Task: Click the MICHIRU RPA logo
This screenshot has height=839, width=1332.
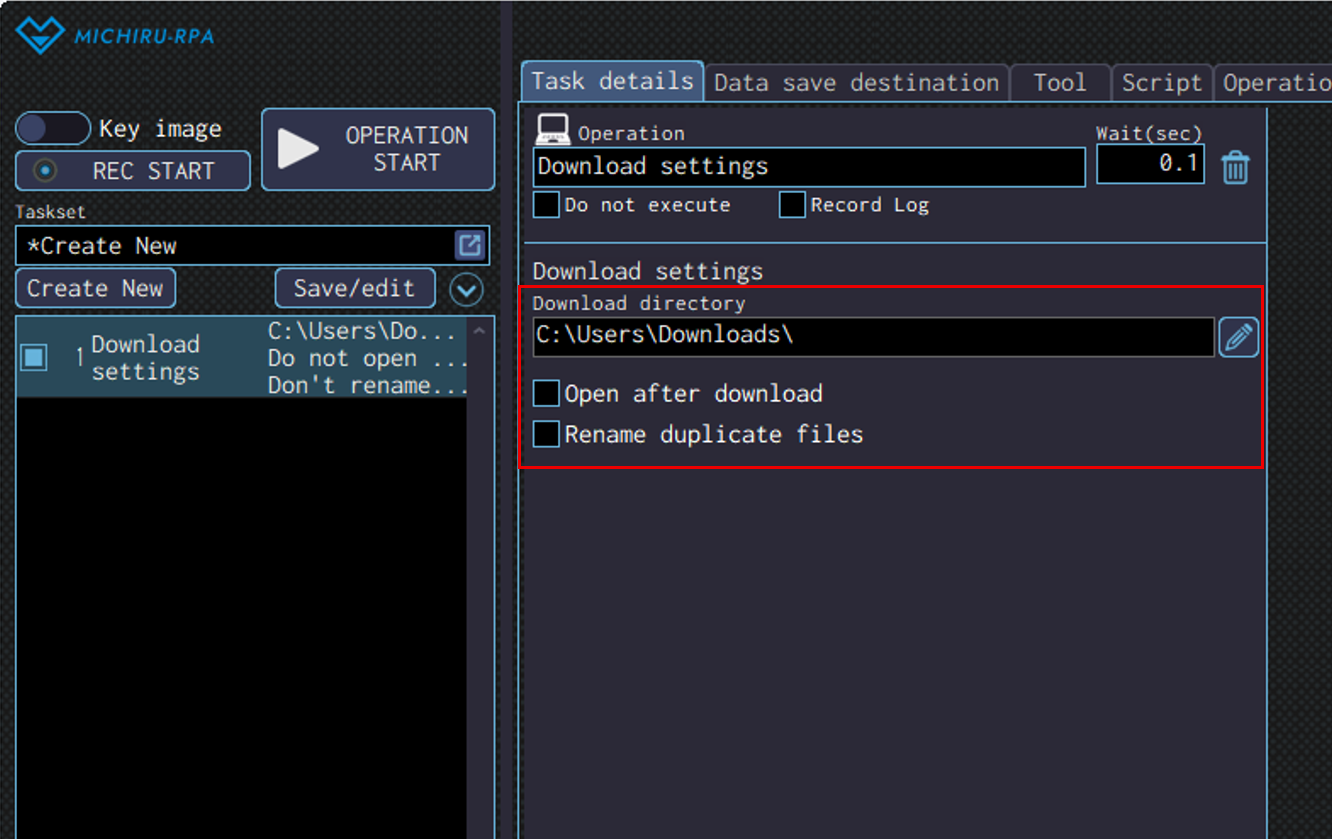Action: tap(115, 36)
